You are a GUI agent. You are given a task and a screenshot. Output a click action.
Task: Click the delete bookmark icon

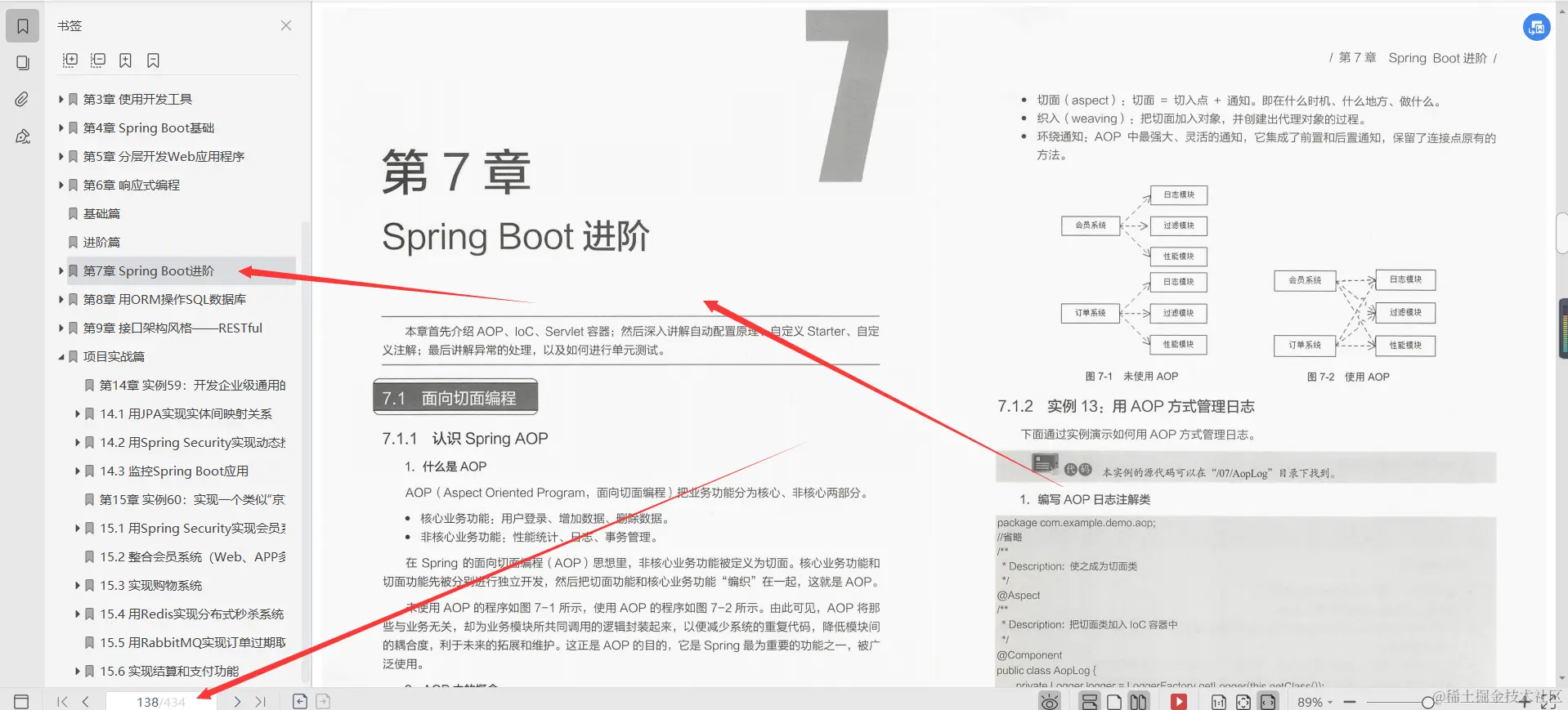pyautogui.click(x=153, y=60)
